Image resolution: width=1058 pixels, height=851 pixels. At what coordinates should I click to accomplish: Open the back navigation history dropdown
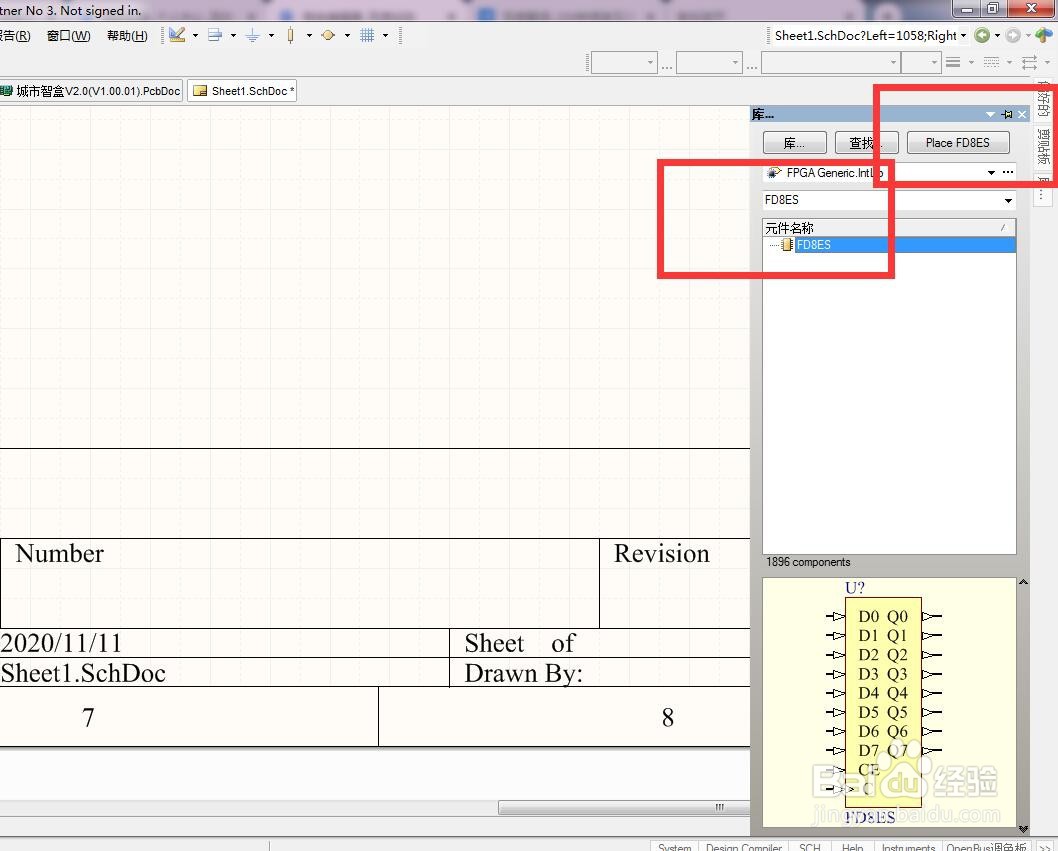point(997,35)
